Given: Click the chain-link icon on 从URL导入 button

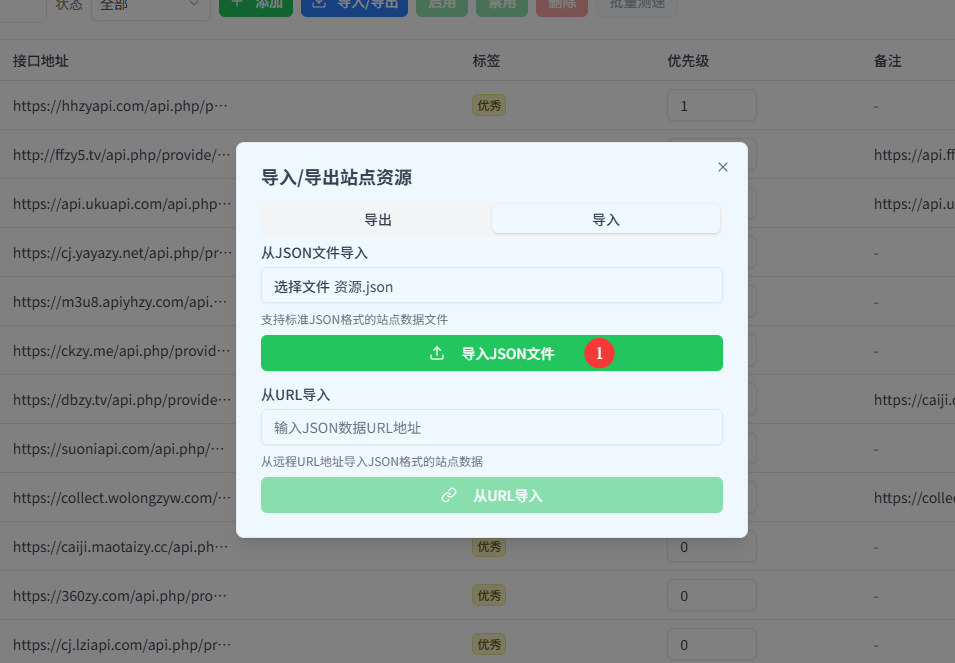Looking at the screenshot, I should click(x=449, y=495).
